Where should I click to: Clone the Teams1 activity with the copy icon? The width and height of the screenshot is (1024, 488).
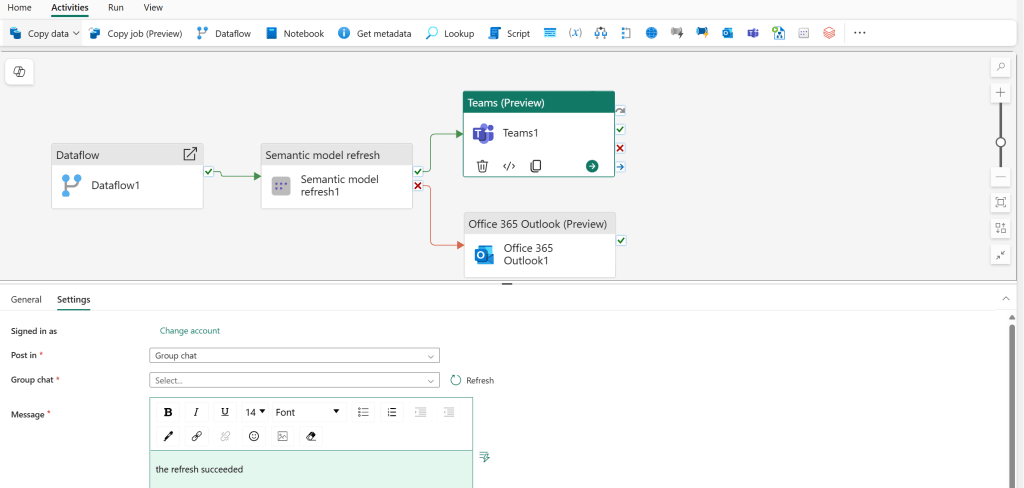pos(536,166)
